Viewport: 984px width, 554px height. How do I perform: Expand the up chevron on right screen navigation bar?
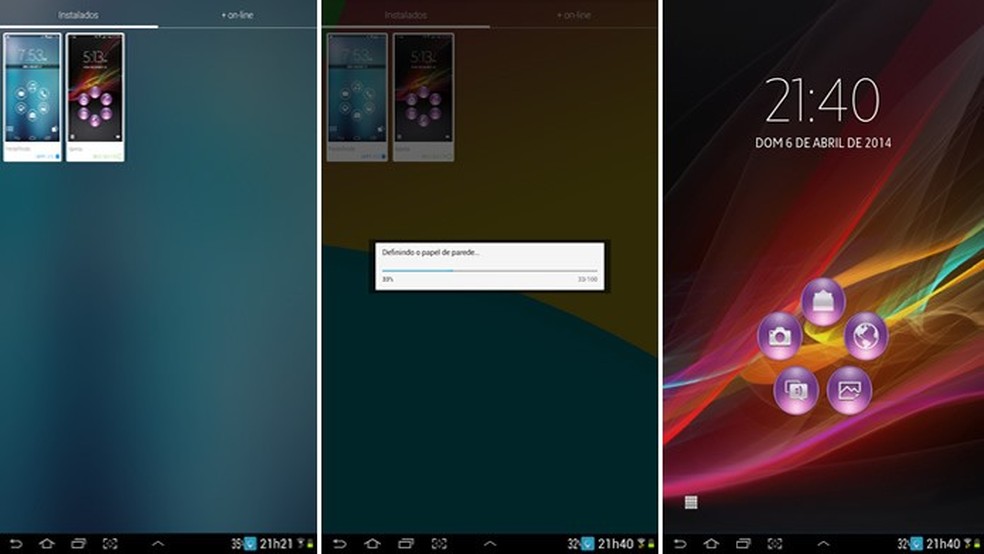pyautogui.click(x=823, y=543)
